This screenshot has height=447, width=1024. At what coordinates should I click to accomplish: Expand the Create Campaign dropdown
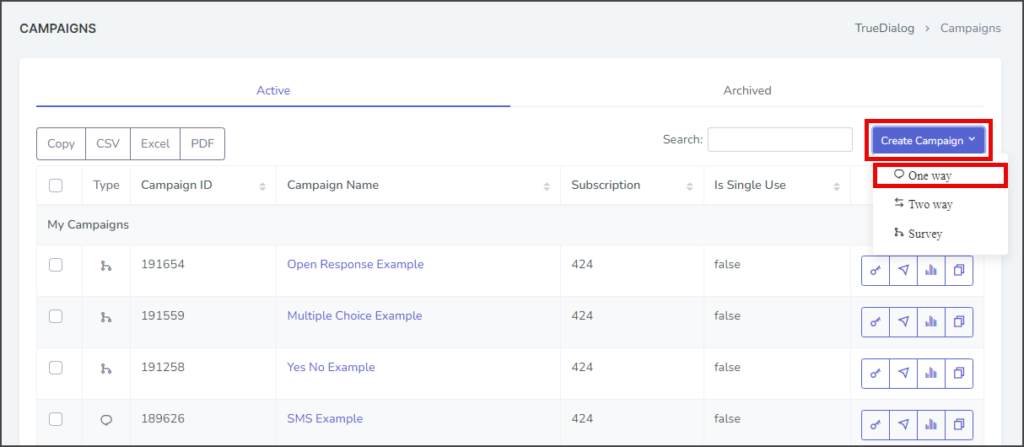928,140
